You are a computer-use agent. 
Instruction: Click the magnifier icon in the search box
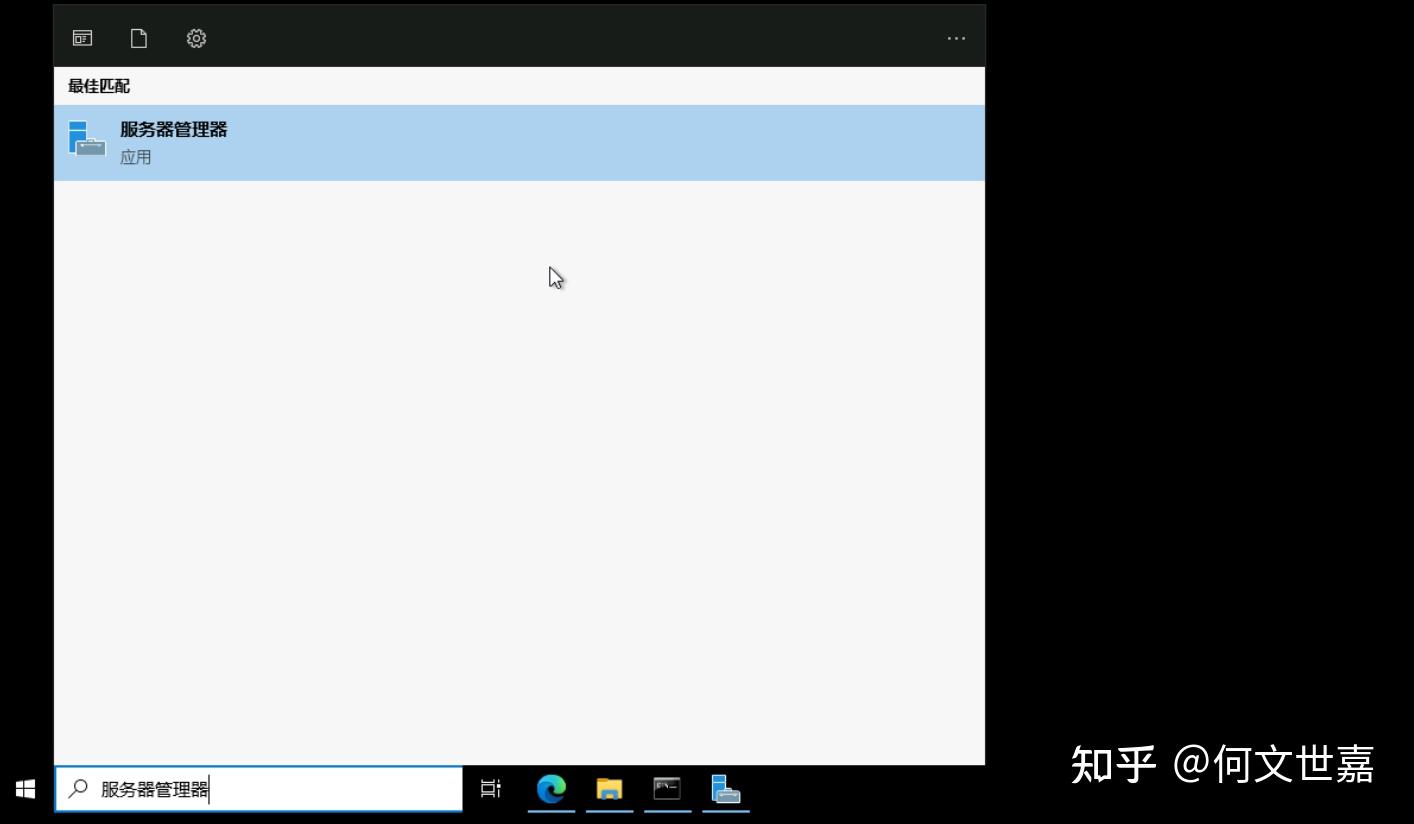pos(79,789)
